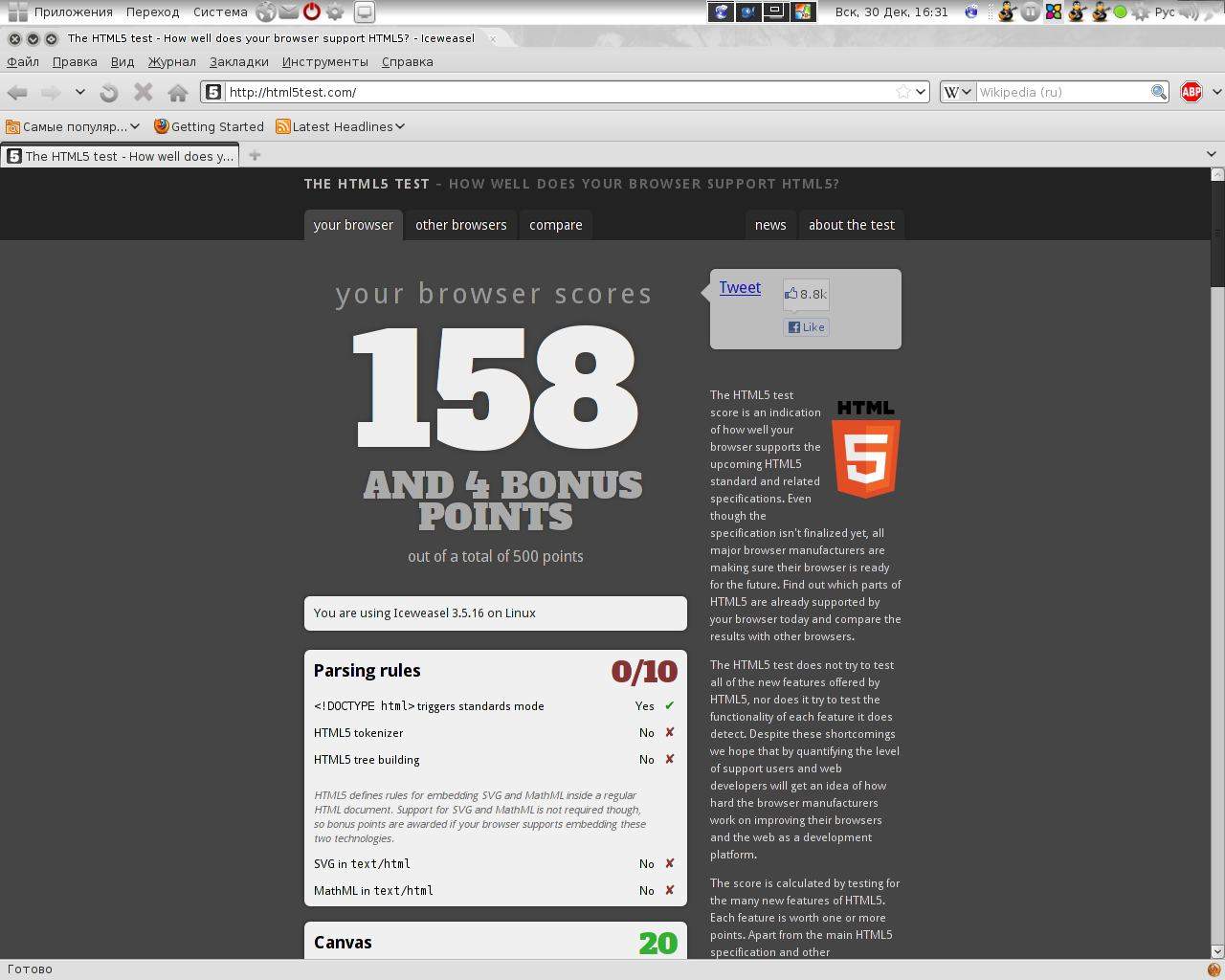The image size is (1225, 980).
Task: Click the scrollbar down arrow
Action: pyautogui.click(x=1217, y=951)
